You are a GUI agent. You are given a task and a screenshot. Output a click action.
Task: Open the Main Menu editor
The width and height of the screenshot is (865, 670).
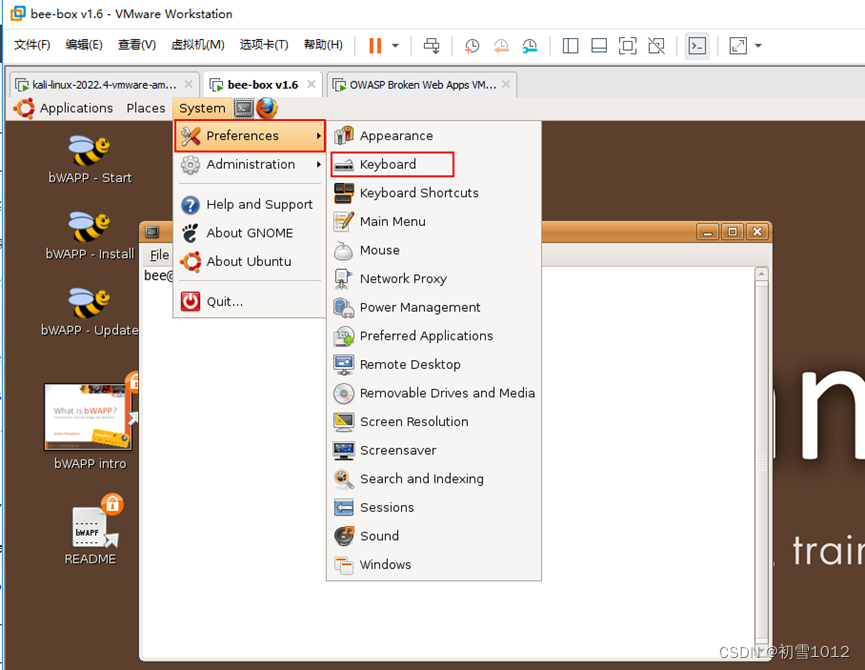click(434, 222)
